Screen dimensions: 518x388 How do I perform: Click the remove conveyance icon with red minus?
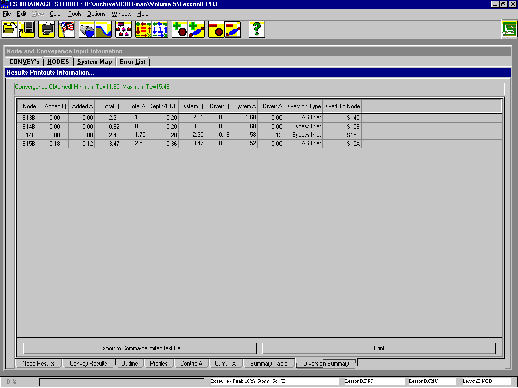point(233,29)
